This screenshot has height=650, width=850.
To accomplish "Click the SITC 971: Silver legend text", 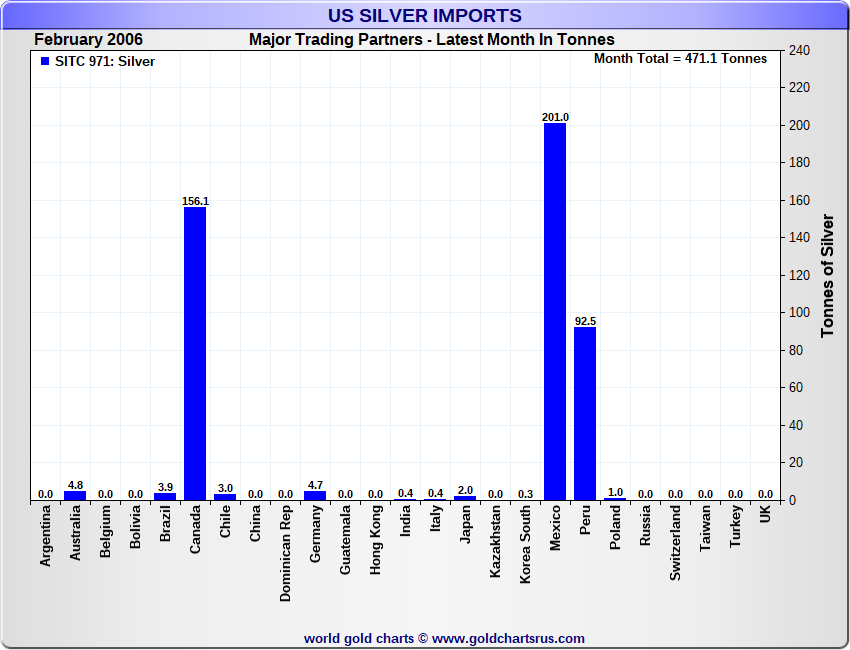I will coord(105,62).
